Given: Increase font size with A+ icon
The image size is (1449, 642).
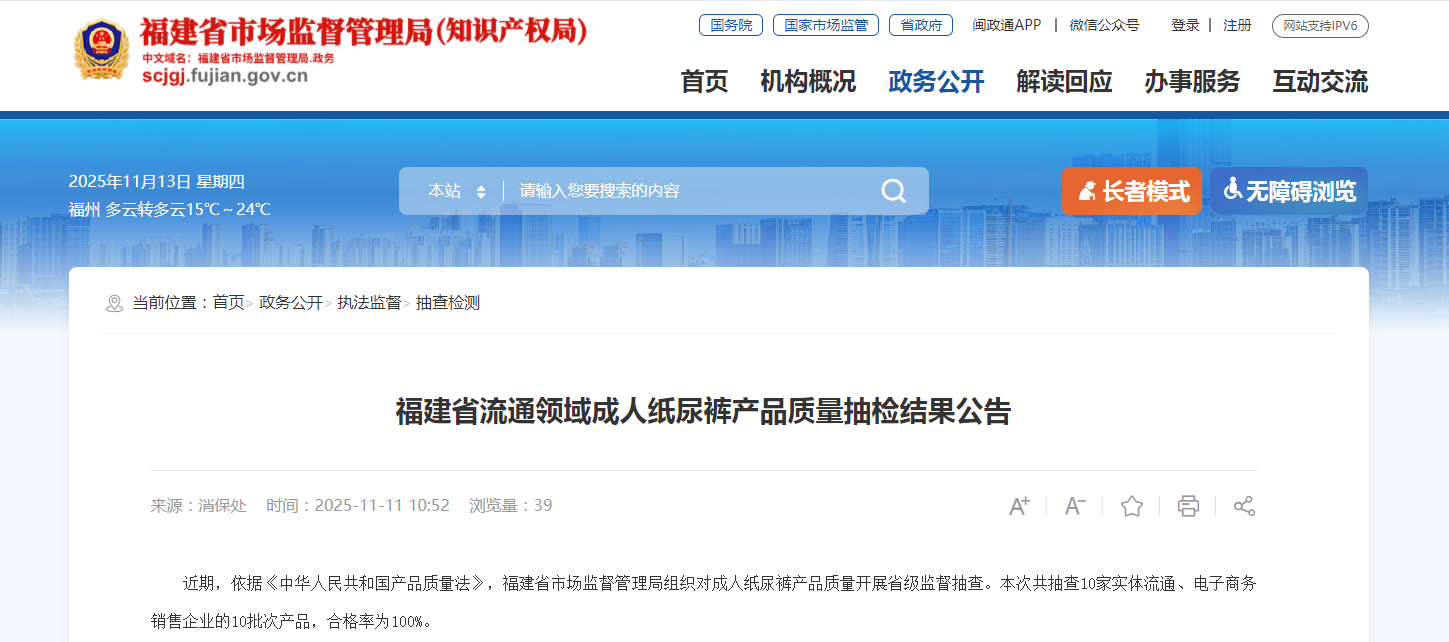Looking at the screenshot, I should [x=1019, y=506].
